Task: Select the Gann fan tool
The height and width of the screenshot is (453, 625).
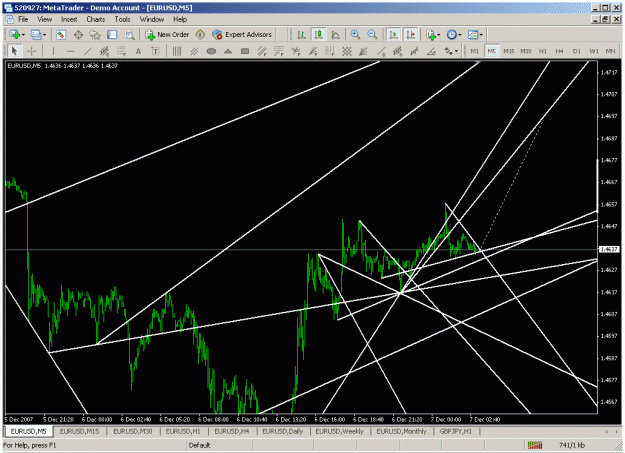Action: click(x=363, y=51)
